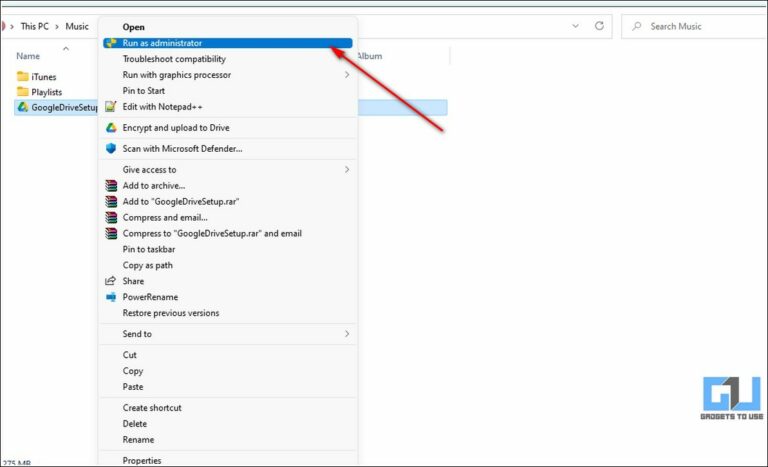
Task: Select Copy from the context menu
Action: coord(228,371)
